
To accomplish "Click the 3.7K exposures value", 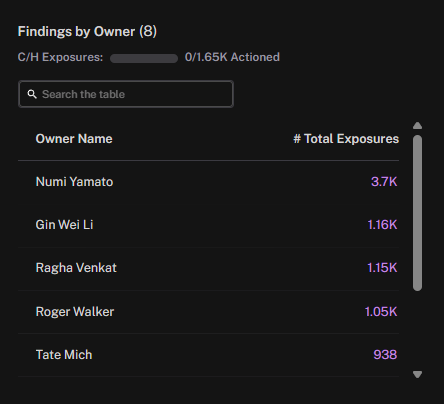I will click(384, 182).
